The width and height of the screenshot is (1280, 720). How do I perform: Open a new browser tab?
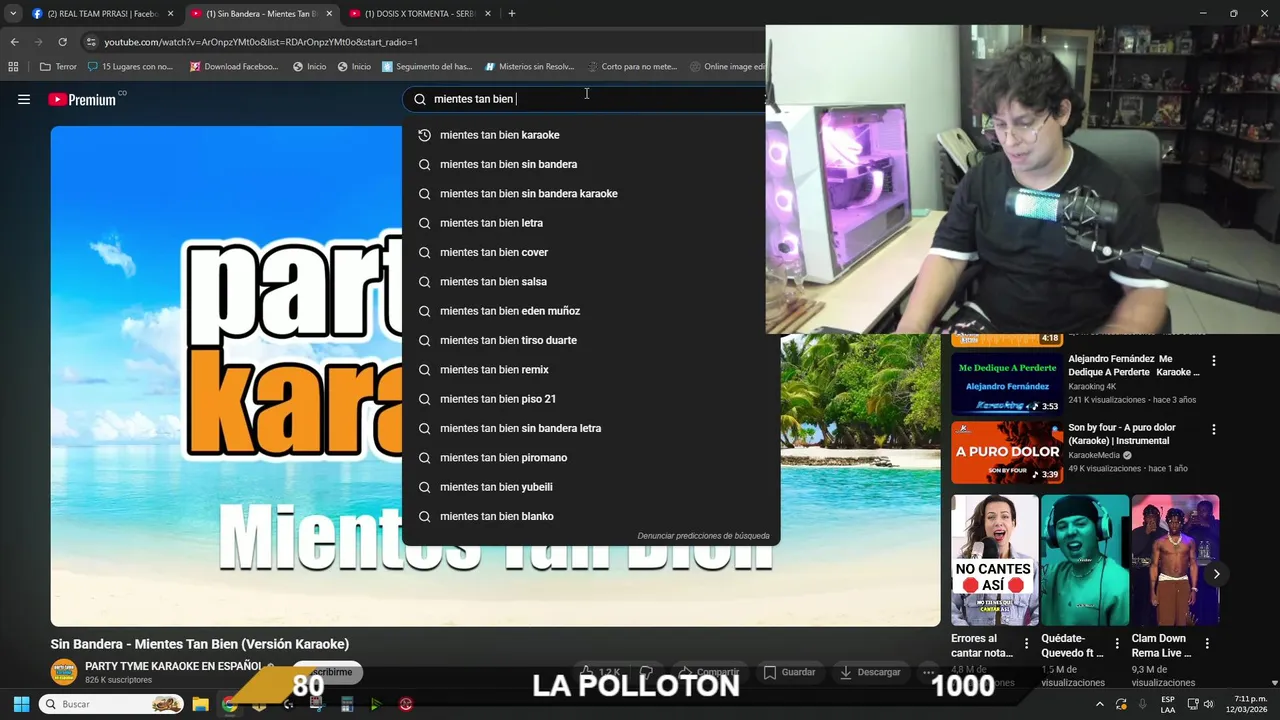point(511,14)
